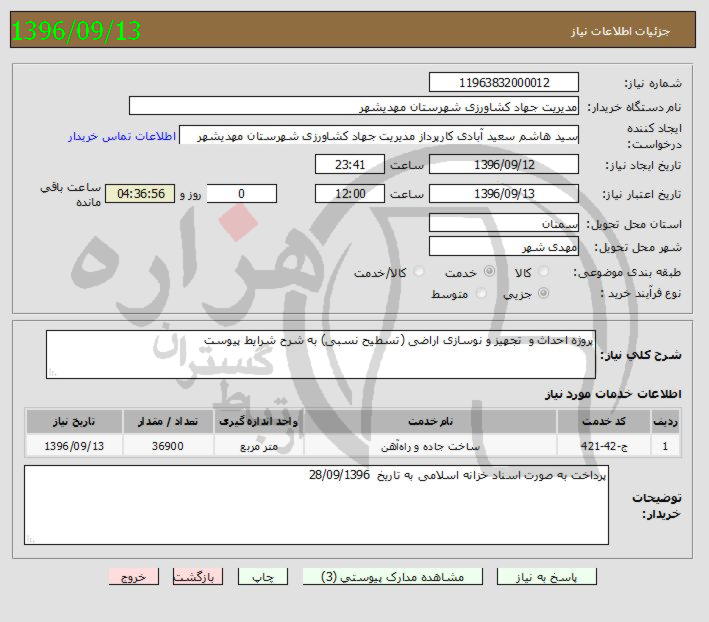The width and height of the screenshot is (709, 622).
Task: Select the جزیی purchase type radio
Action: [543, 293]
